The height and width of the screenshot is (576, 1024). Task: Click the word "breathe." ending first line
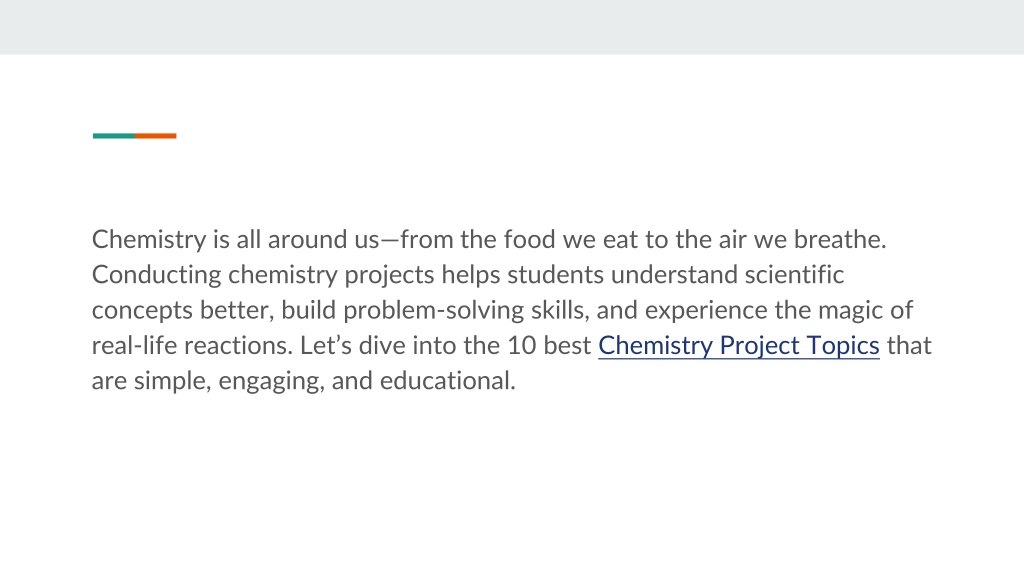click(840, 240)
